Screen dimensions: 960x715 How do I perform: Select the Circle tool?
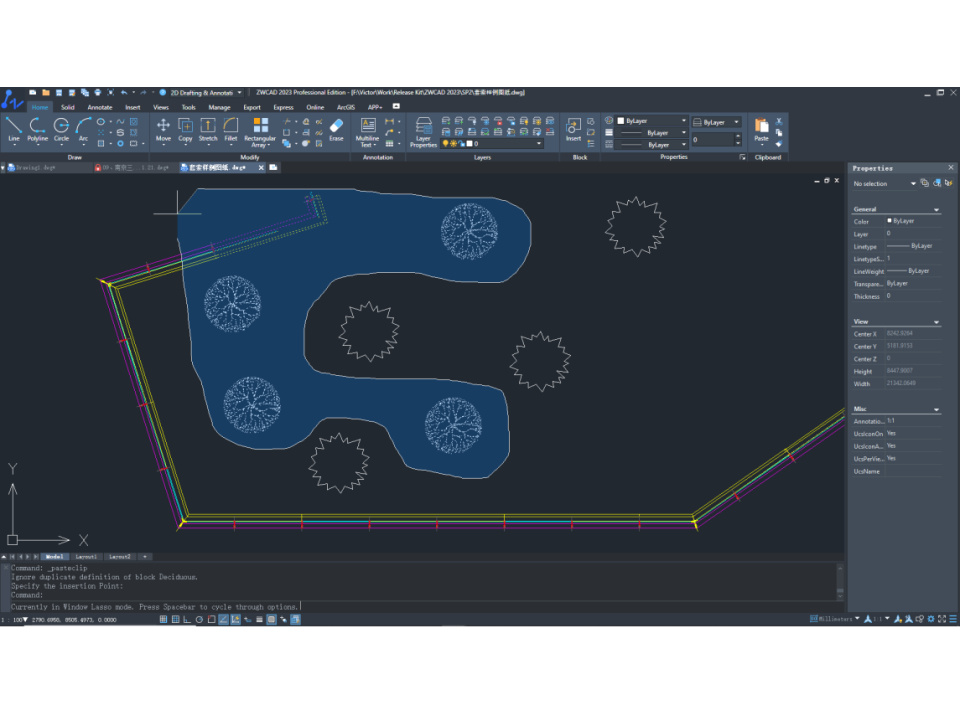[61, 130]
